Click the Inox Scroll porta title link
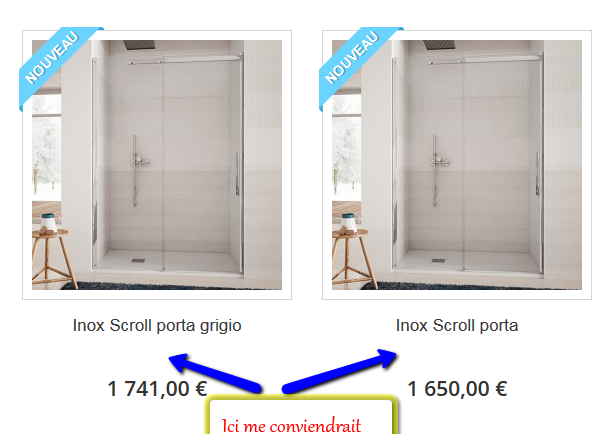 point(457,326)
